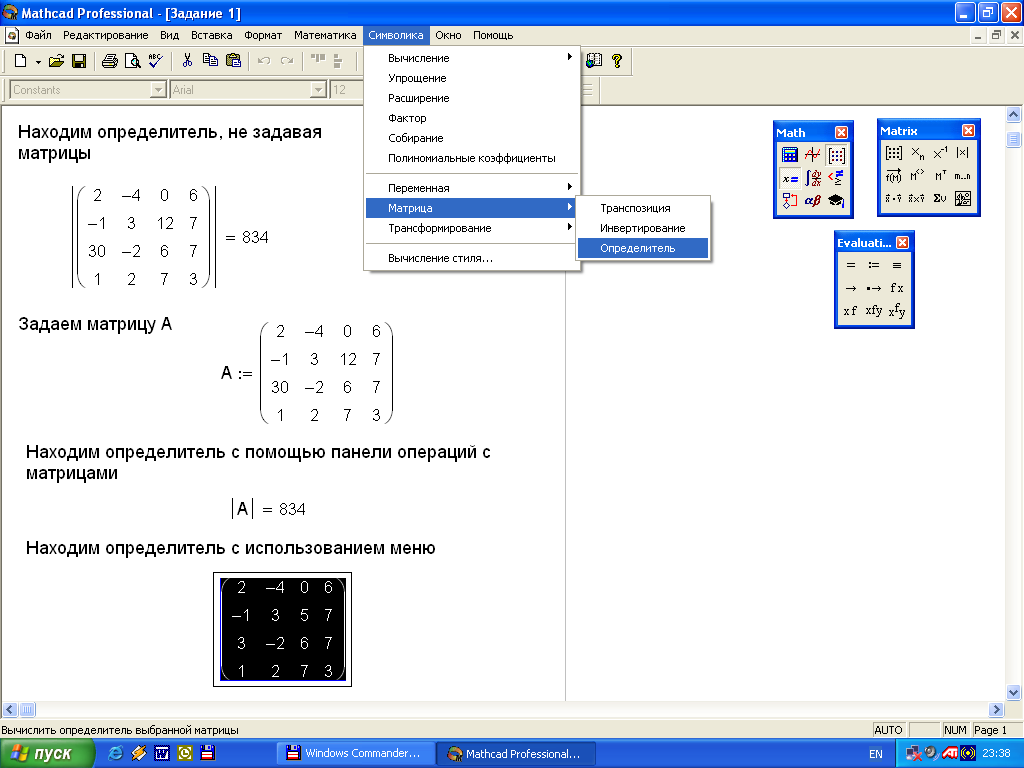Select Инвертирование in Матрица submenu
Viewport: 1024px width, 768px height.
[x=643, y=229]
